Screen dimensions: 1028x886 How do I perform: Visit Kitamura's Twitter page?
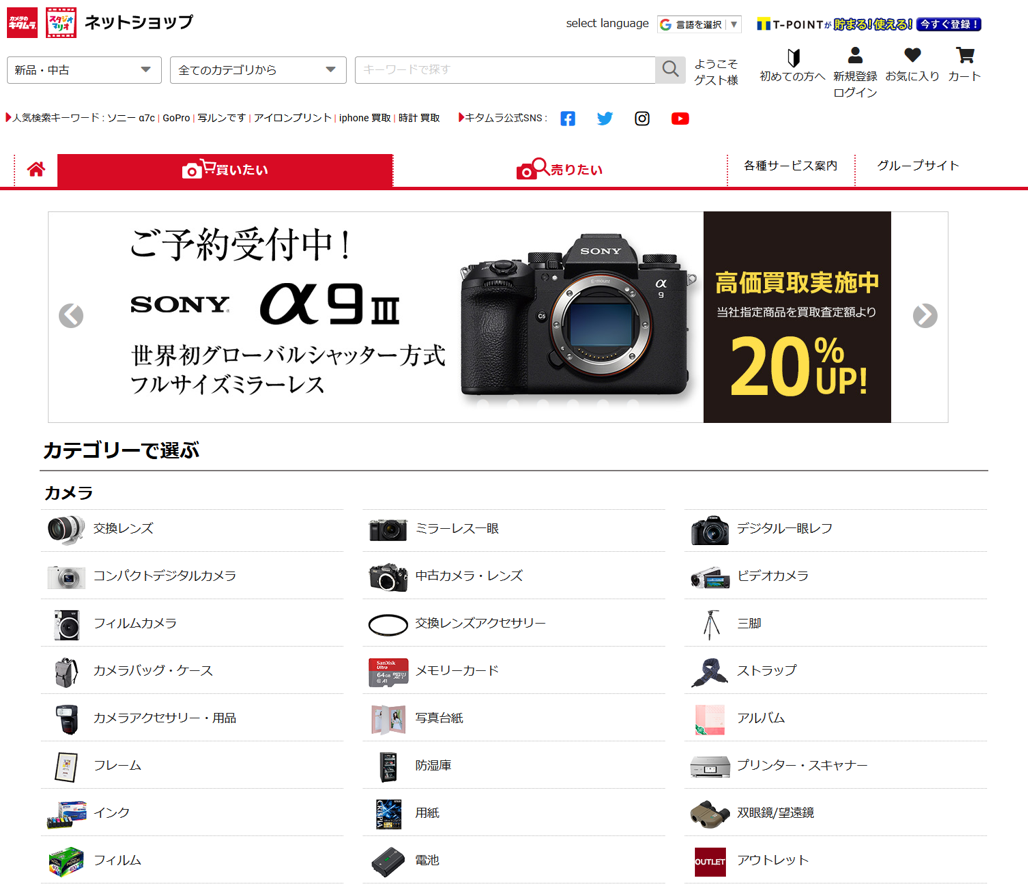605,119
